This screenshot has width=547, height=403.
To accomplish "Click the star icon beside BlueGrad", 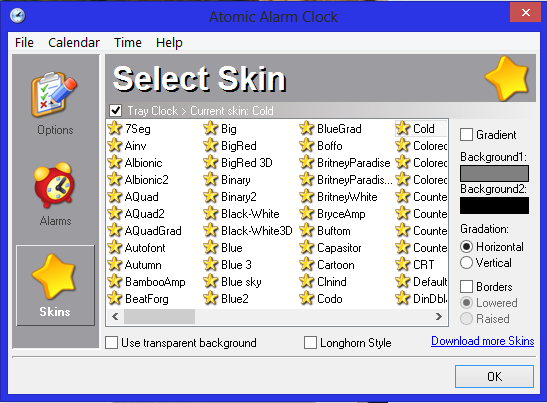I will tap(307, 128).
